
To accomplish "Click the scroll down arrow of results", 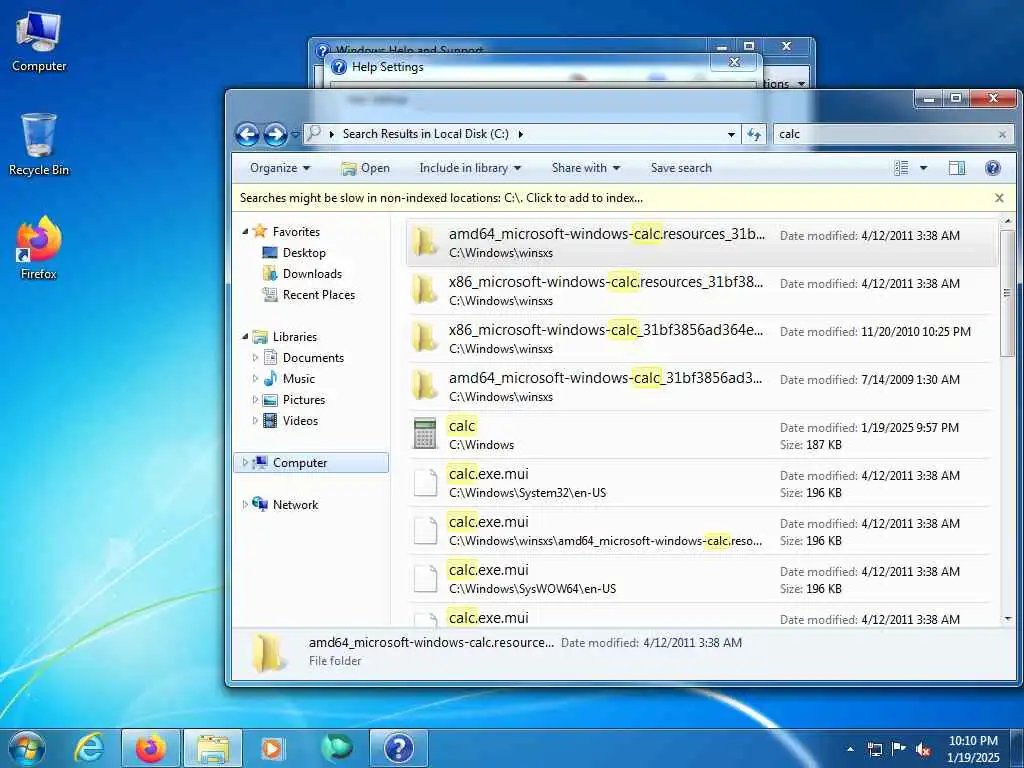I will pyautogui.click(x=1007, y=618).
